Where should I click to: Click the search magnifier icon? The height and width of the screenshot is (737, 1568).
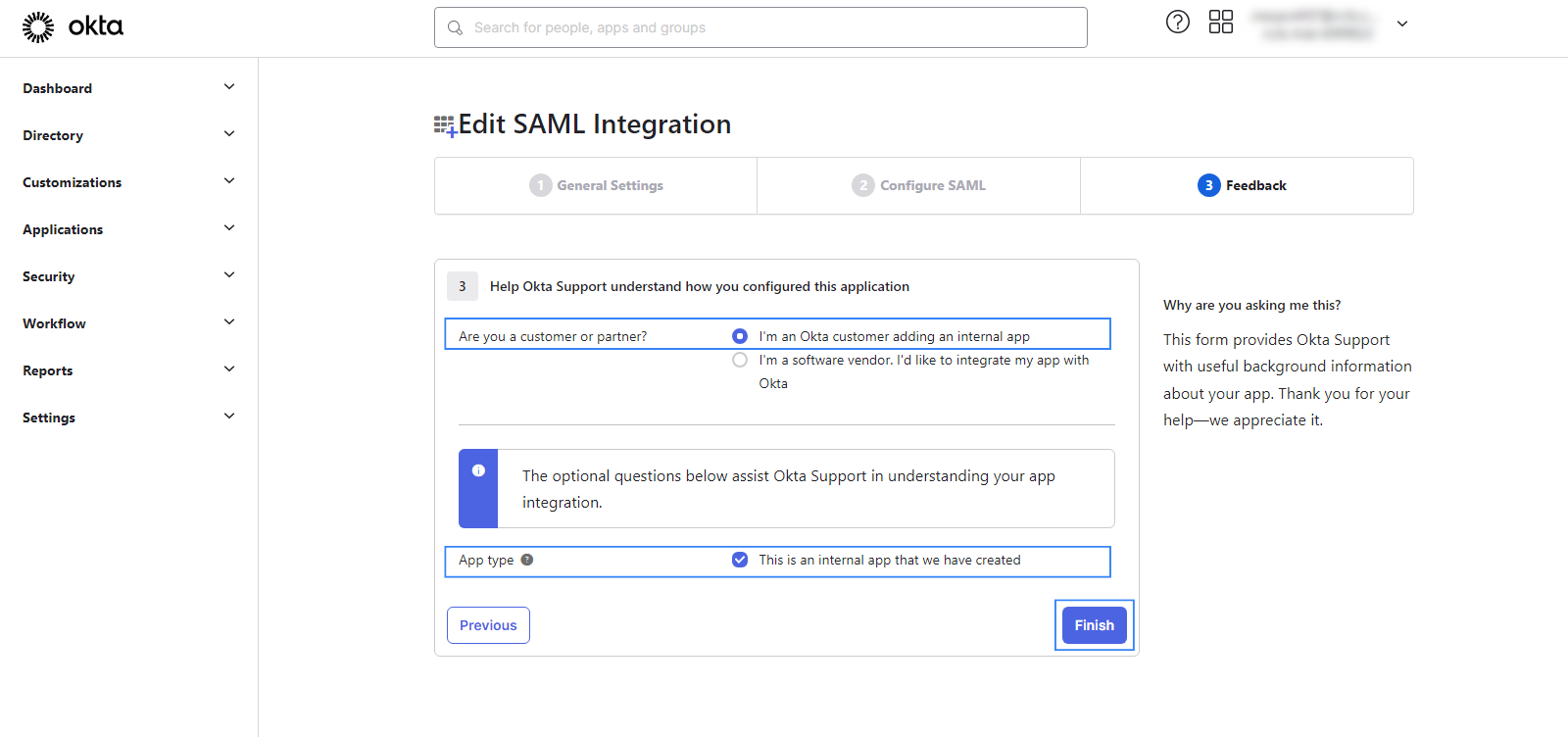coord(455,27)
